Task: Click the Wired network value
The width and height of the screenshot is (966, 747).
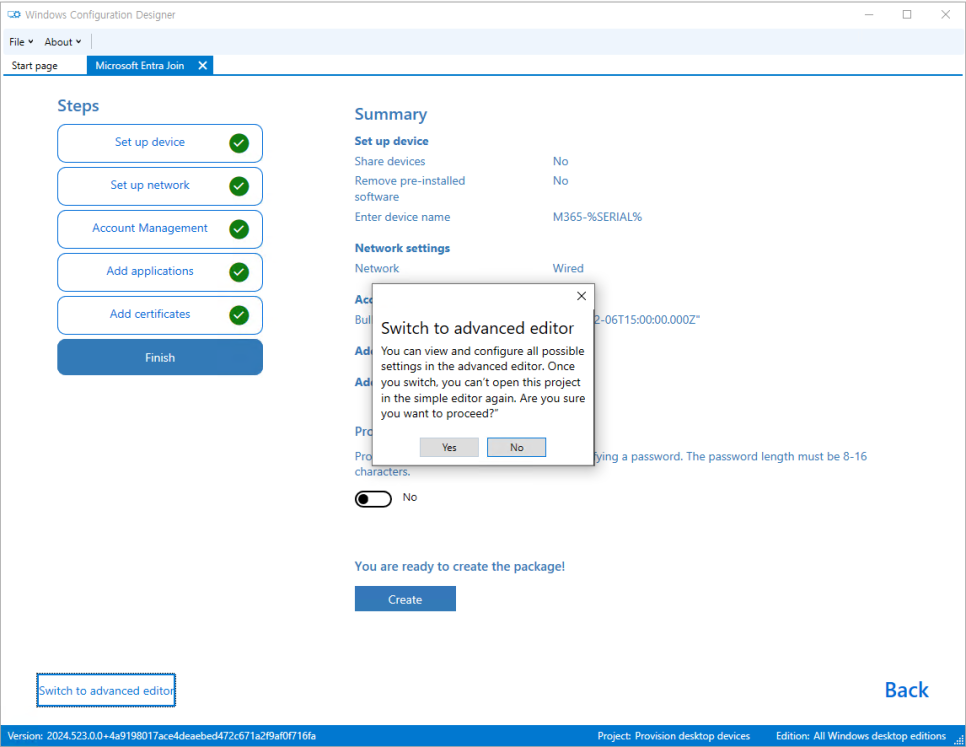Action: pos(567,269)
